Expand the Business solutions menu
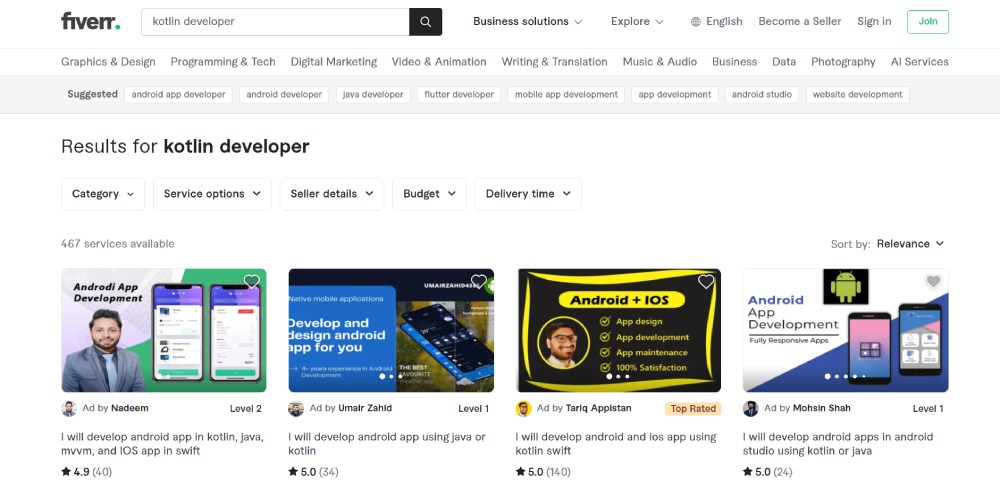The width and height of the screenshot is (1000, 480). [x=527, y=22]
